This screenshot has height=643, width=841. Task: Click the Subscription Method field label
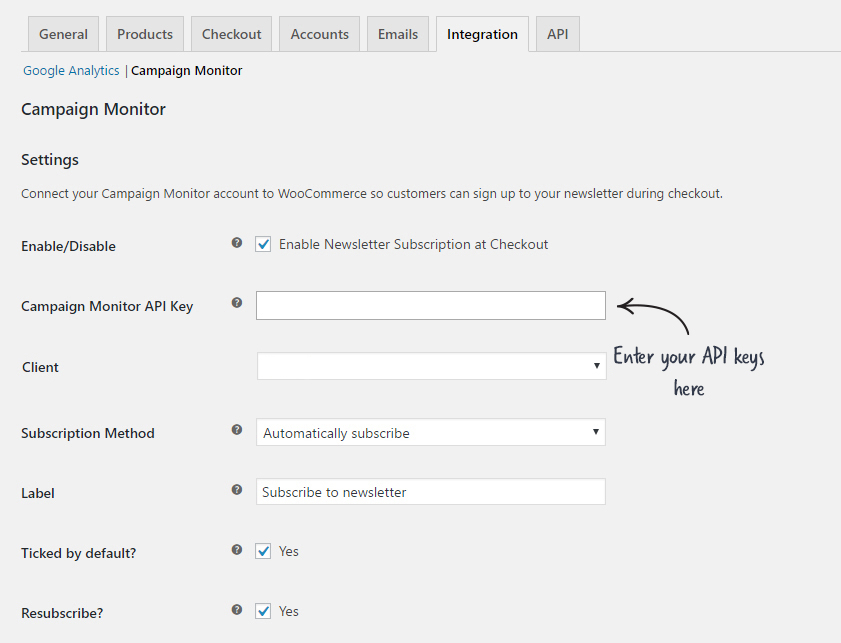tap(88, 433)
